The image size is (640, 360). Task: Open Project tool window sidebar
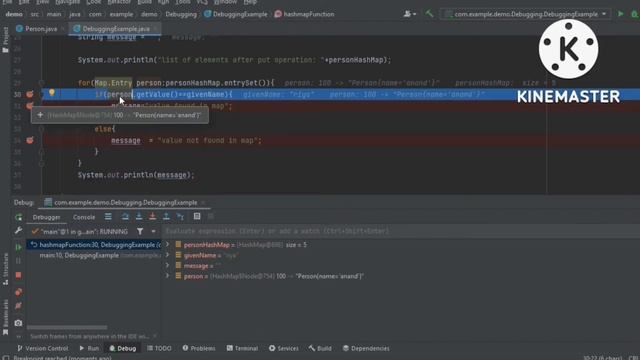coord(5,40)
